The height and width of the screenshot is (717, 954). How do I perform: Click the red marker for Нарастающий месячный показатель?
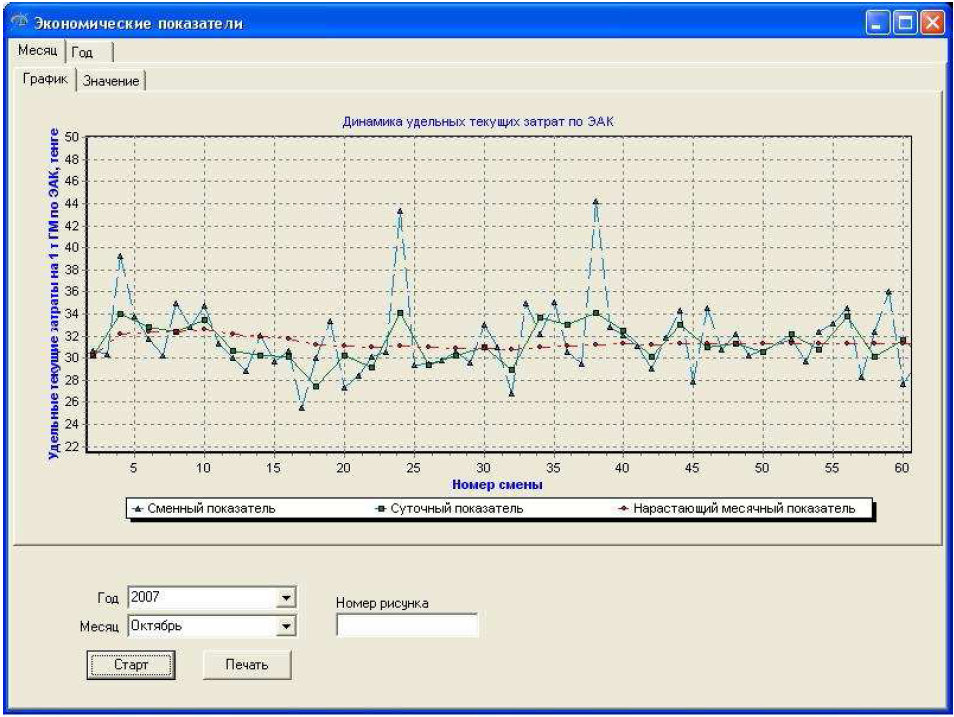point(623,508)
